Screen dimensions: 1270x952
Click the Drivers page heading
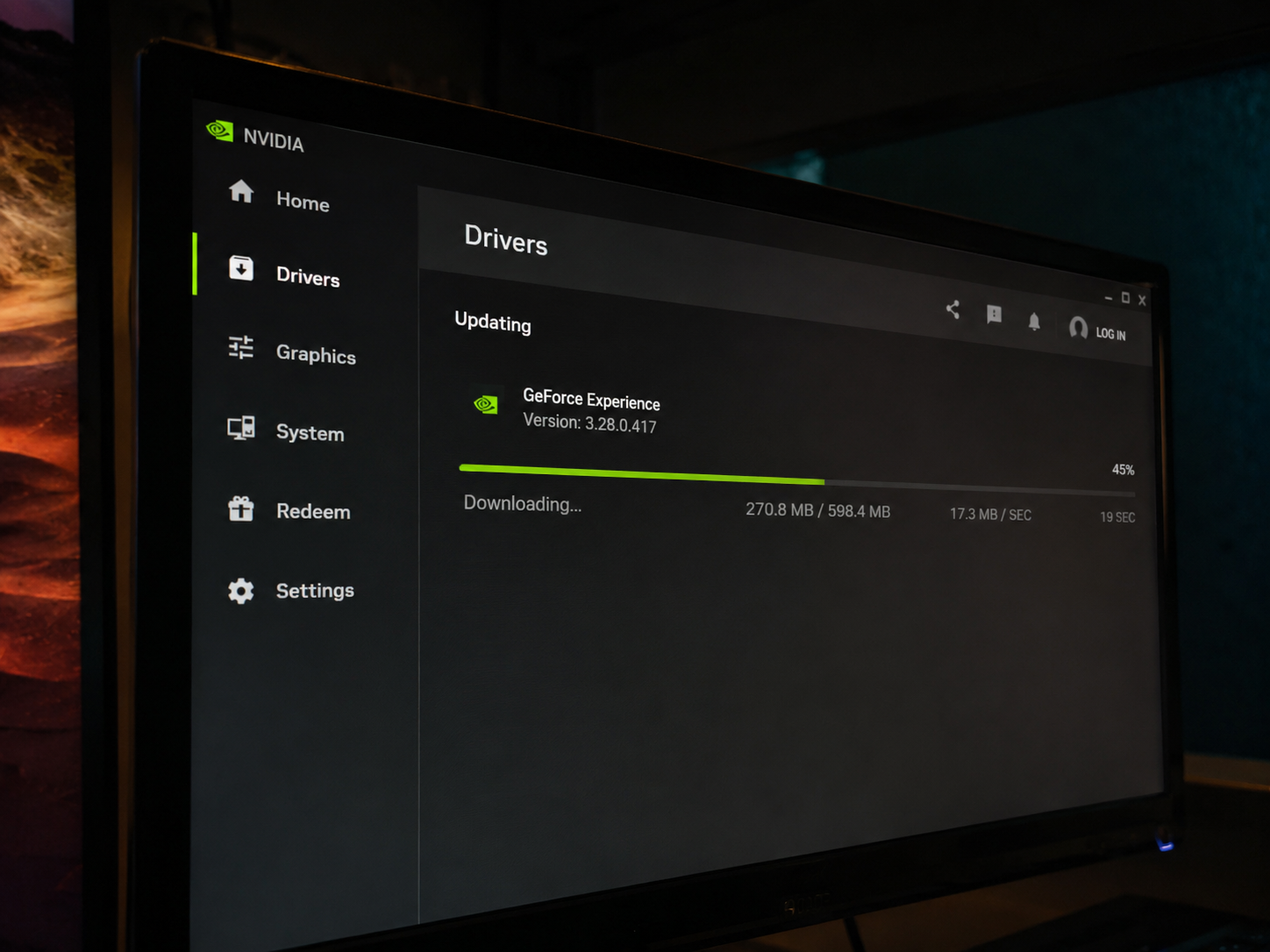coord(506,239)
